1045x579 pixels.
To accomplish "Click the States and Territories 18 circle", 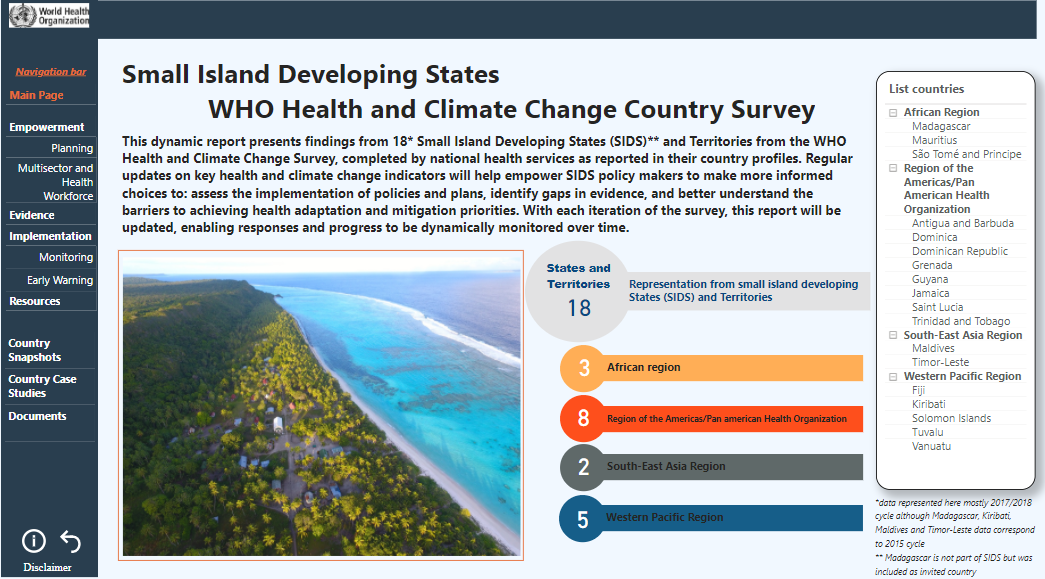I will [x=578, y=292].
